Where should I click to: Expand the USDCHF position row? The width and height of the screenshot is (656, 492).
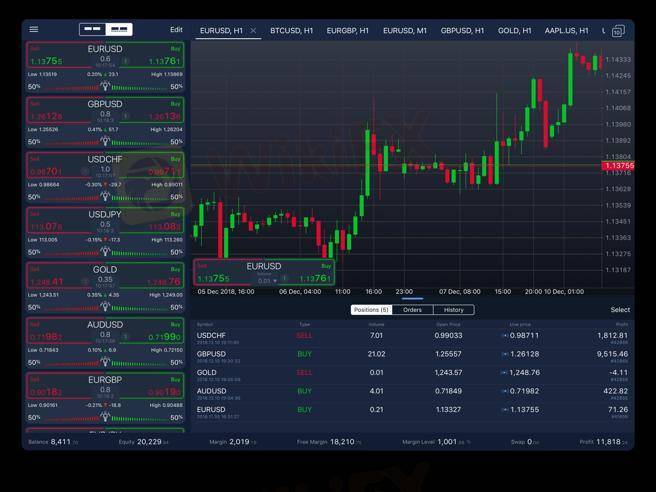click(412, 336)
